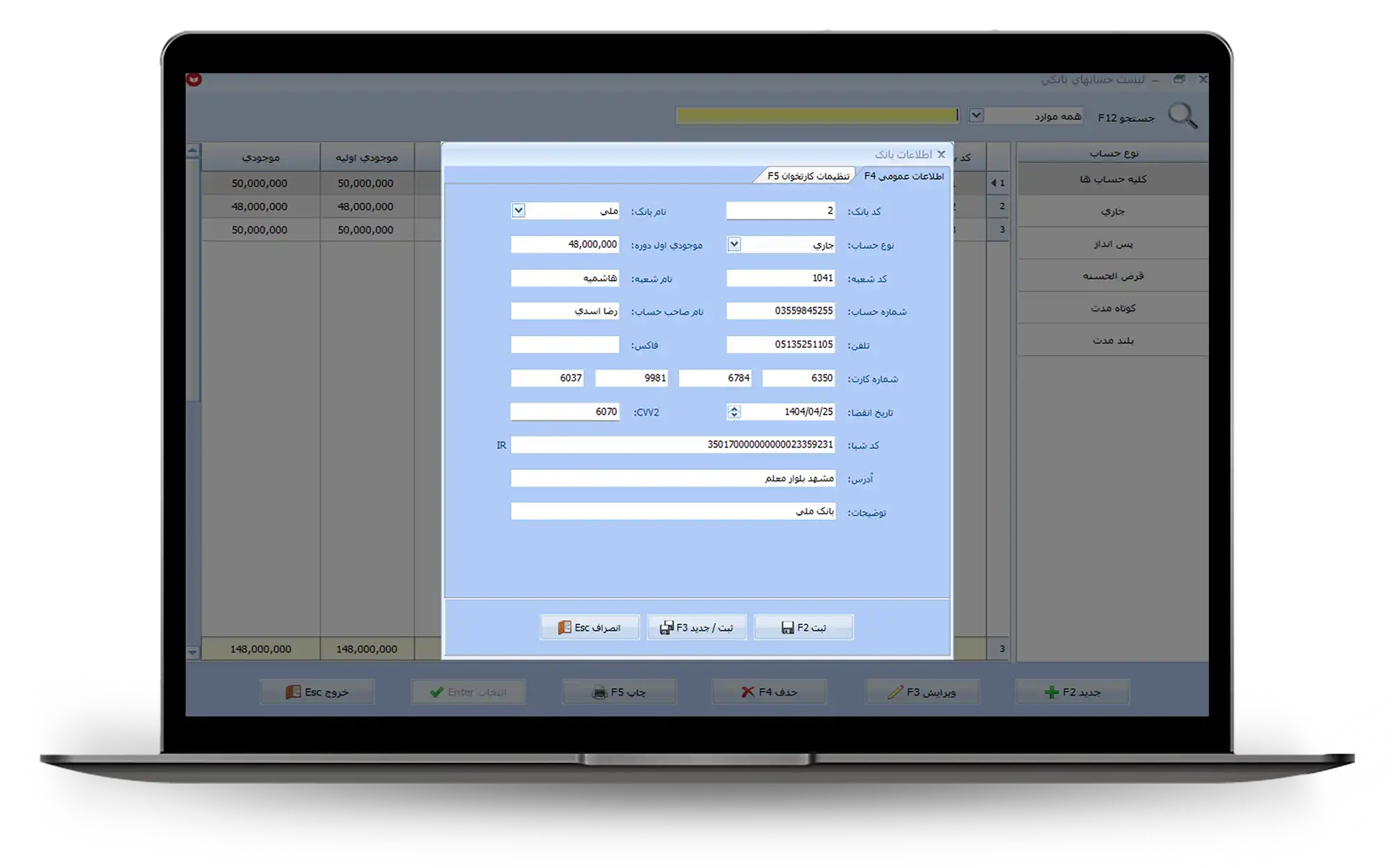Click the expiry date spinner arrows
The width and height of the screenshot is (1392, 868).
tap(734, 411)
